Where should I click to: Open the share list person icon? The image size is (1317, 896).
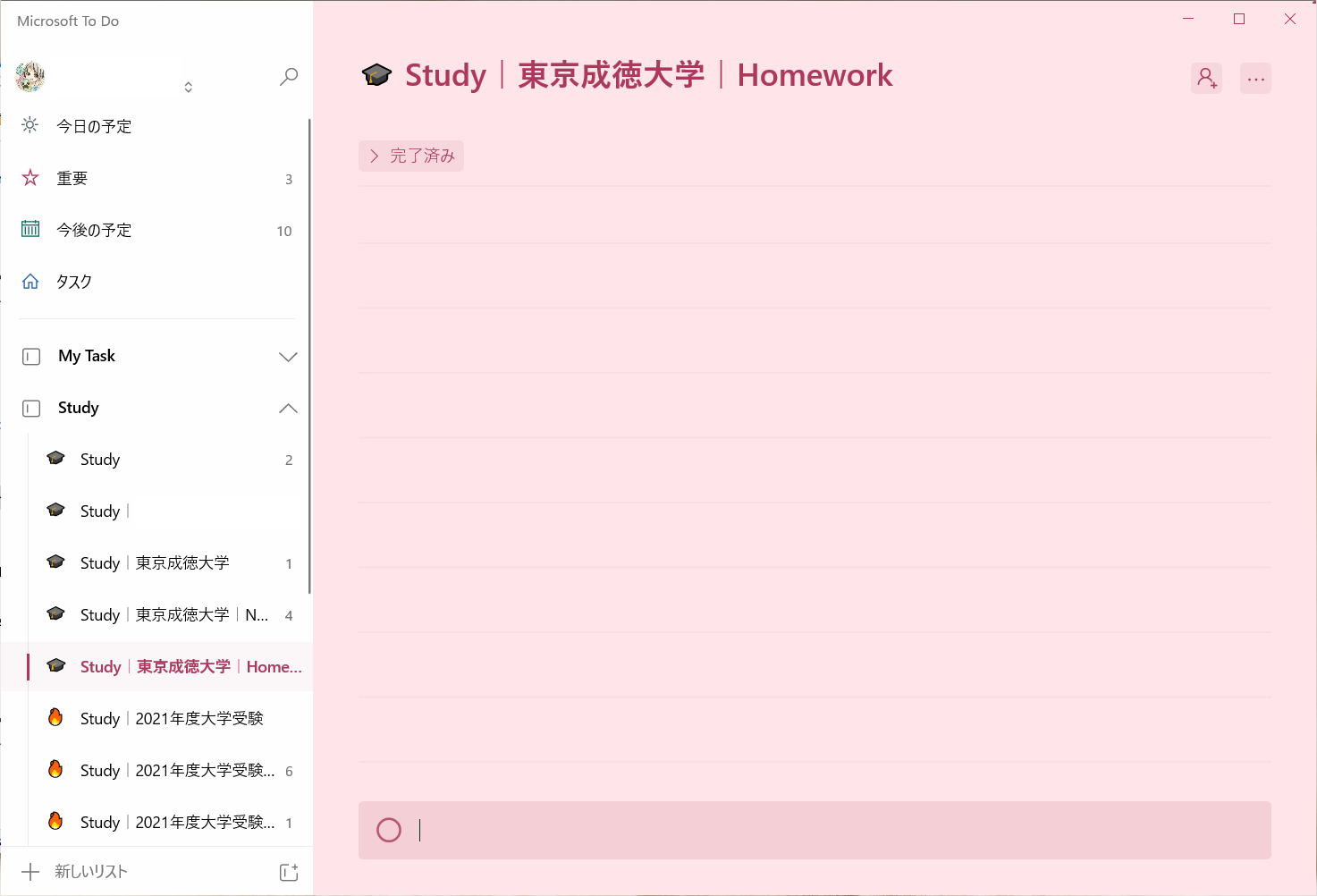point(1206,79)
